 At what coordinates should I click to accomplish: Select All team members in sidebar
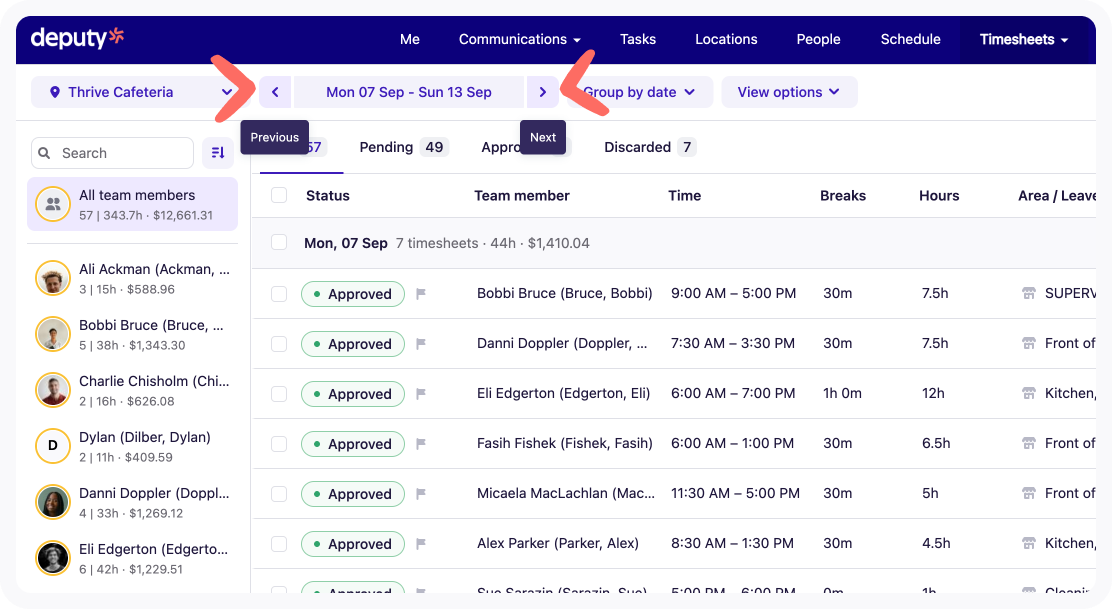[x=133, y=204]
